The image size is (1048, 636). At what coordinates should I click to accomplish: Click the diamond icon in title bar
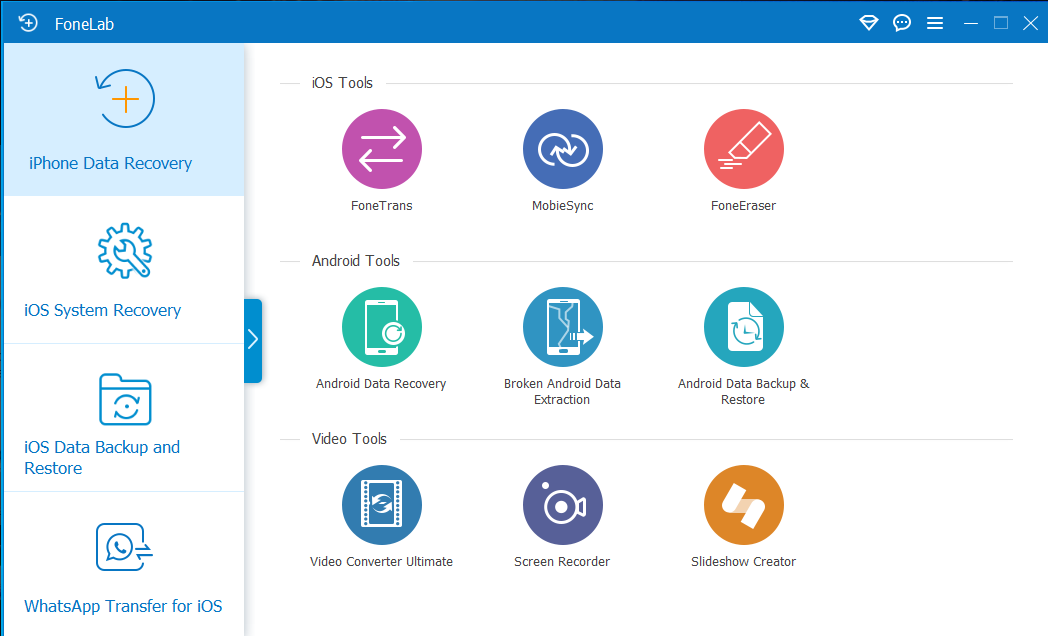pyautogui.click(x=869, y=23)
